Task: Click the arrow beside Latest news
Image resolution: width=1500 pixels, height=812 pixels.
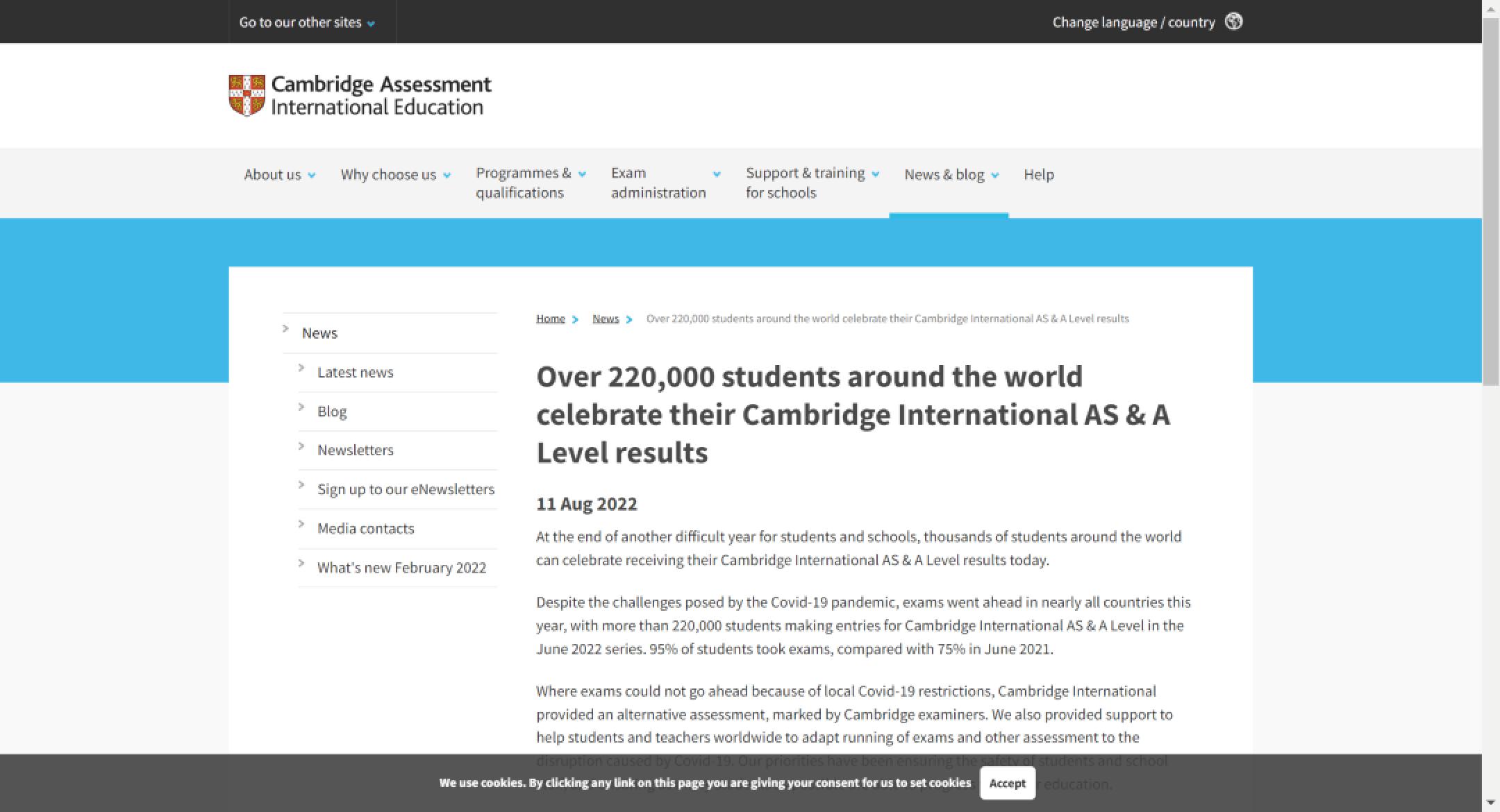Action: (x=301, y=368)
